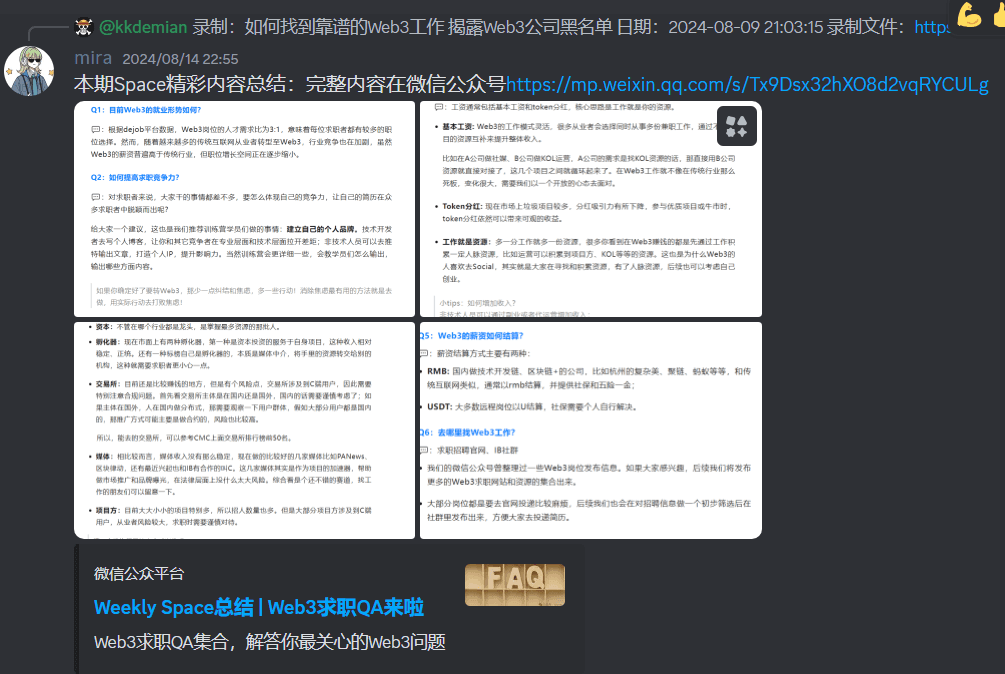Open the image listing 资本, 孵化器, 交易所

pyautogui.click(x=245, y=430)
